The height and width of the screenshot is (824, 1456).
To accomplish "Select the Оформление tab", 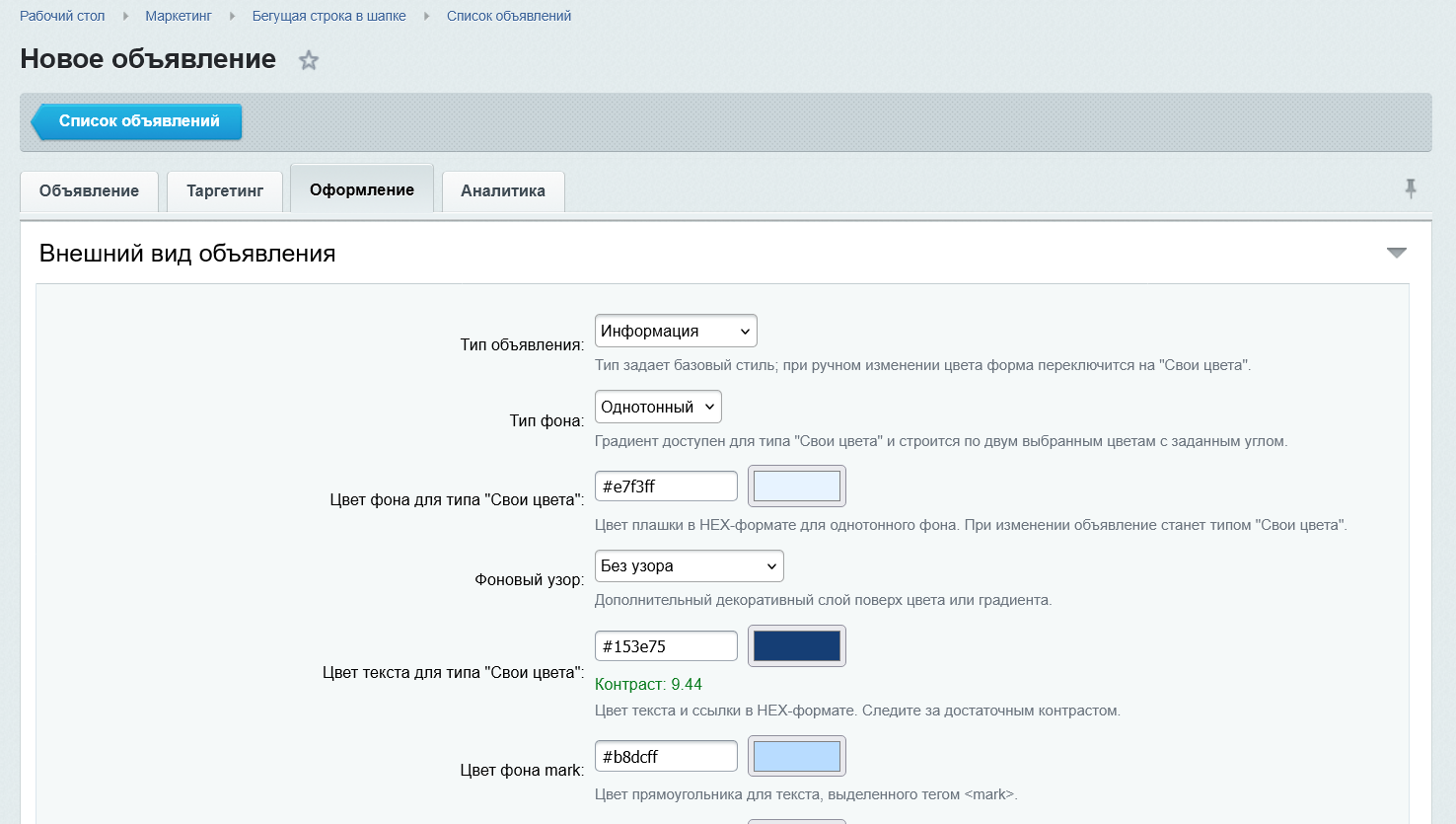I will [362, 188].
